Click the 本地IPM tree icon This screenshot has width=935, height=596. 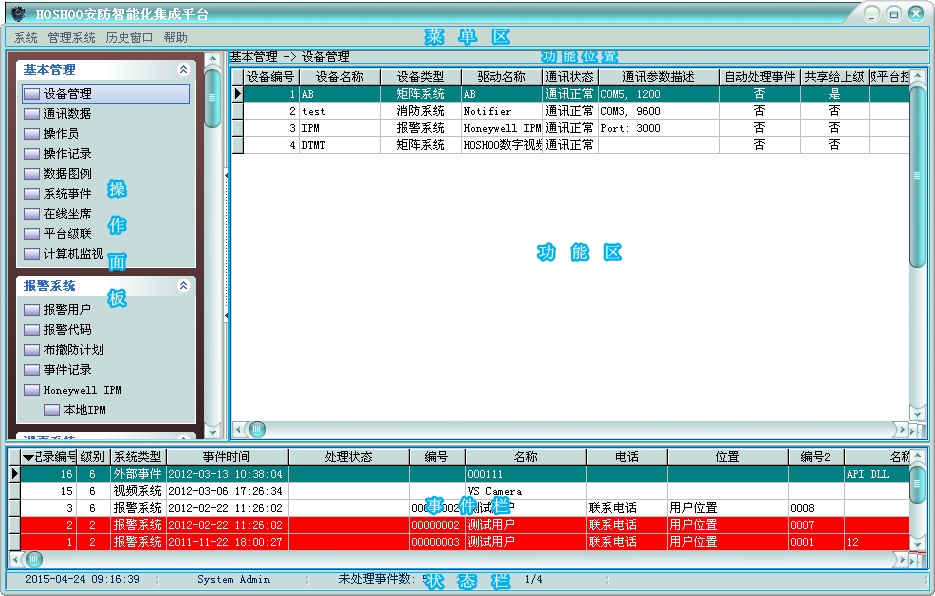52,410
